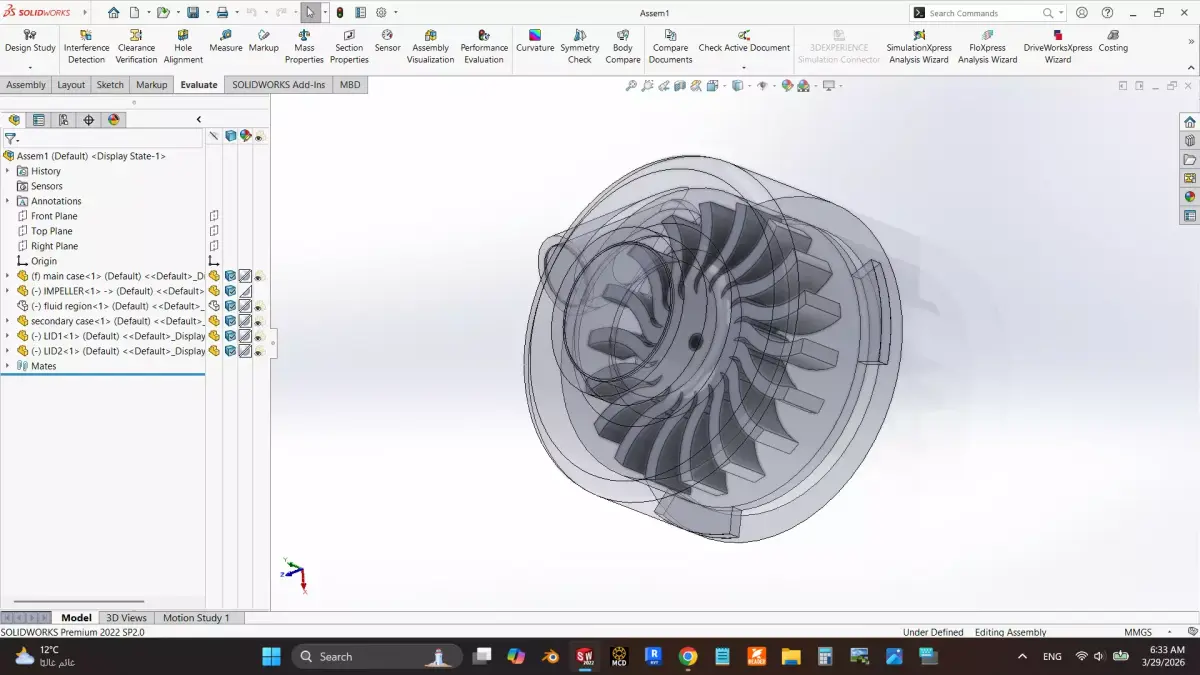The image size is (1200, 675).
Task: Launch SimulationXpress Analysis Wizard
Action: pyautogui.click(x=919, y=46)
